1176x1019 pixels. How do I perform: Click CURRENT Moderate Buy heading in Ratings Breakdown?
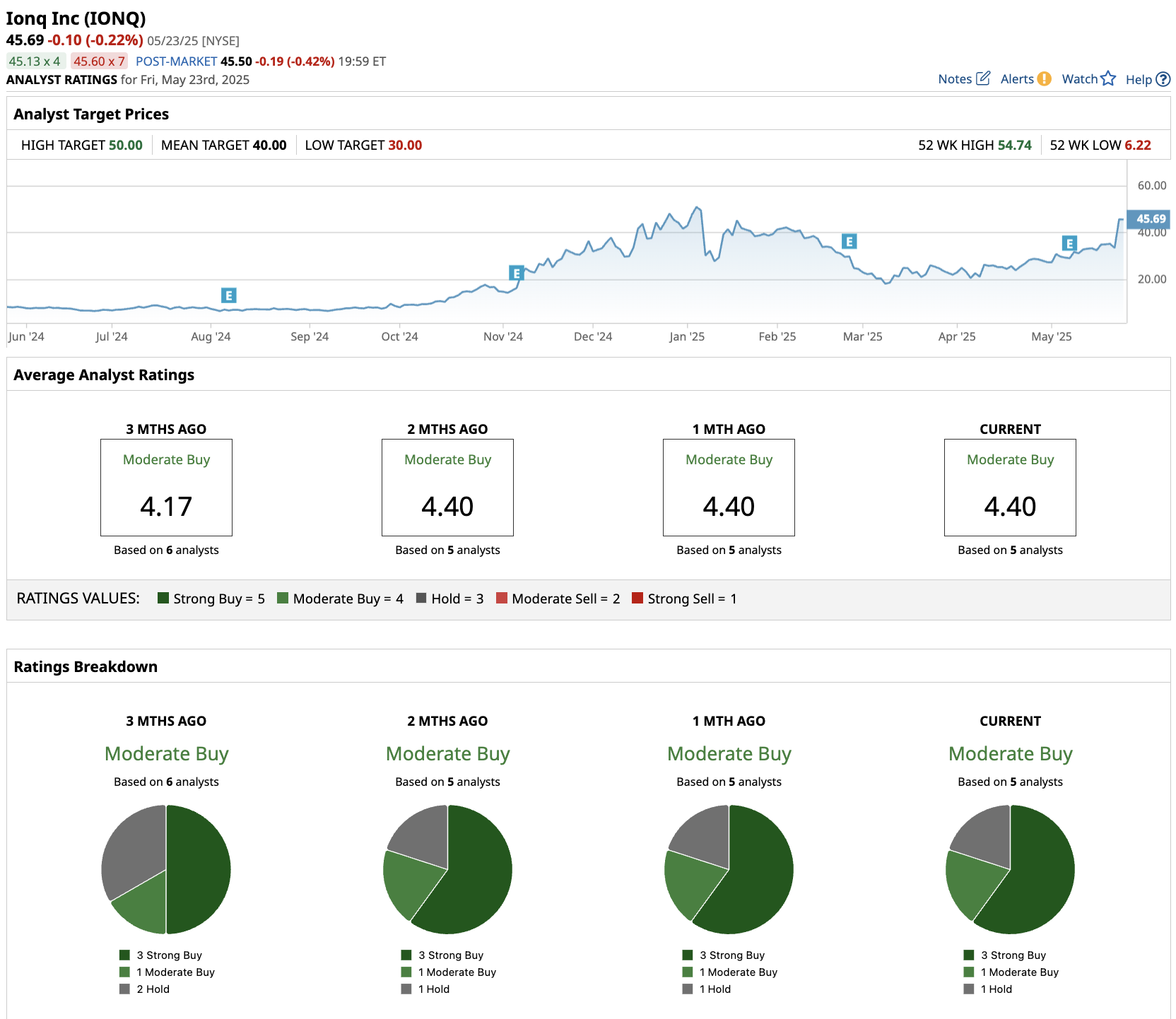pos(1010,754)
